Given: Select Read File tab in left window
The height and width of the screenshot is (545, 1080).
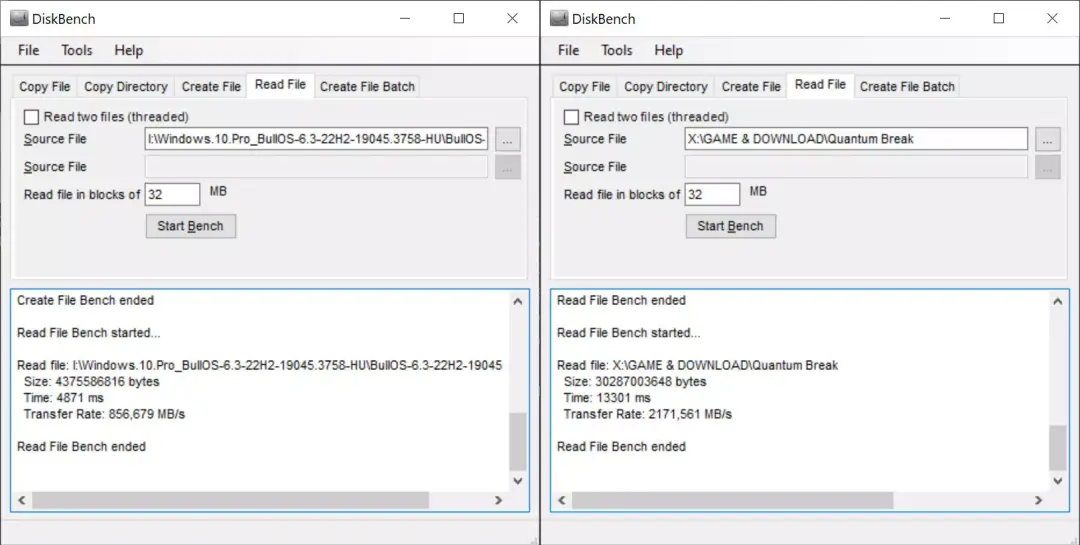Looking at the screenshot, I should (x=280, y=85).
